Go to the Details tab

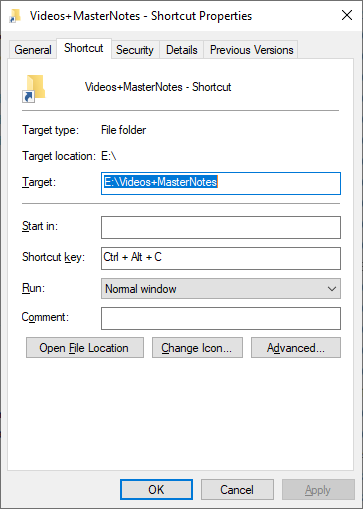click(x=182, y=50)
